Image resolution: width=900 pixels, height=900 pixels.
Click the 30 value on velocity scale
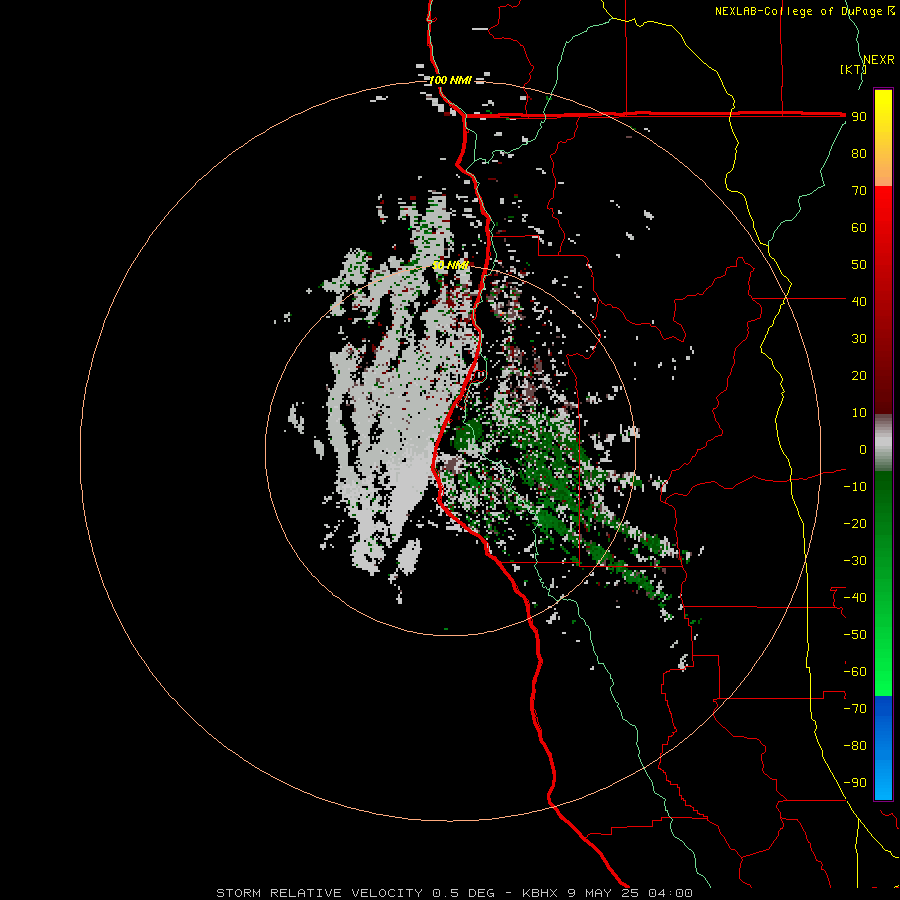[859, 339]
